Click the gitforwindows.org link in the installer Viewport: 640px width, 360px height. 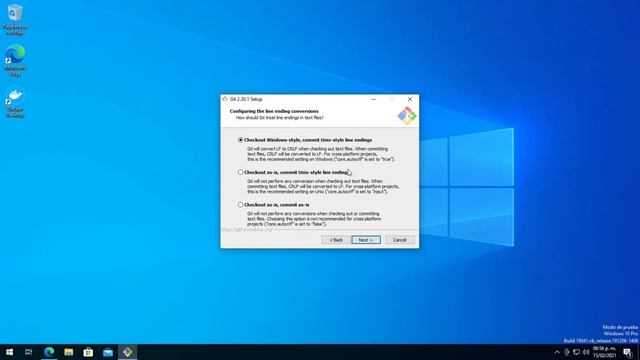point(247,230)
